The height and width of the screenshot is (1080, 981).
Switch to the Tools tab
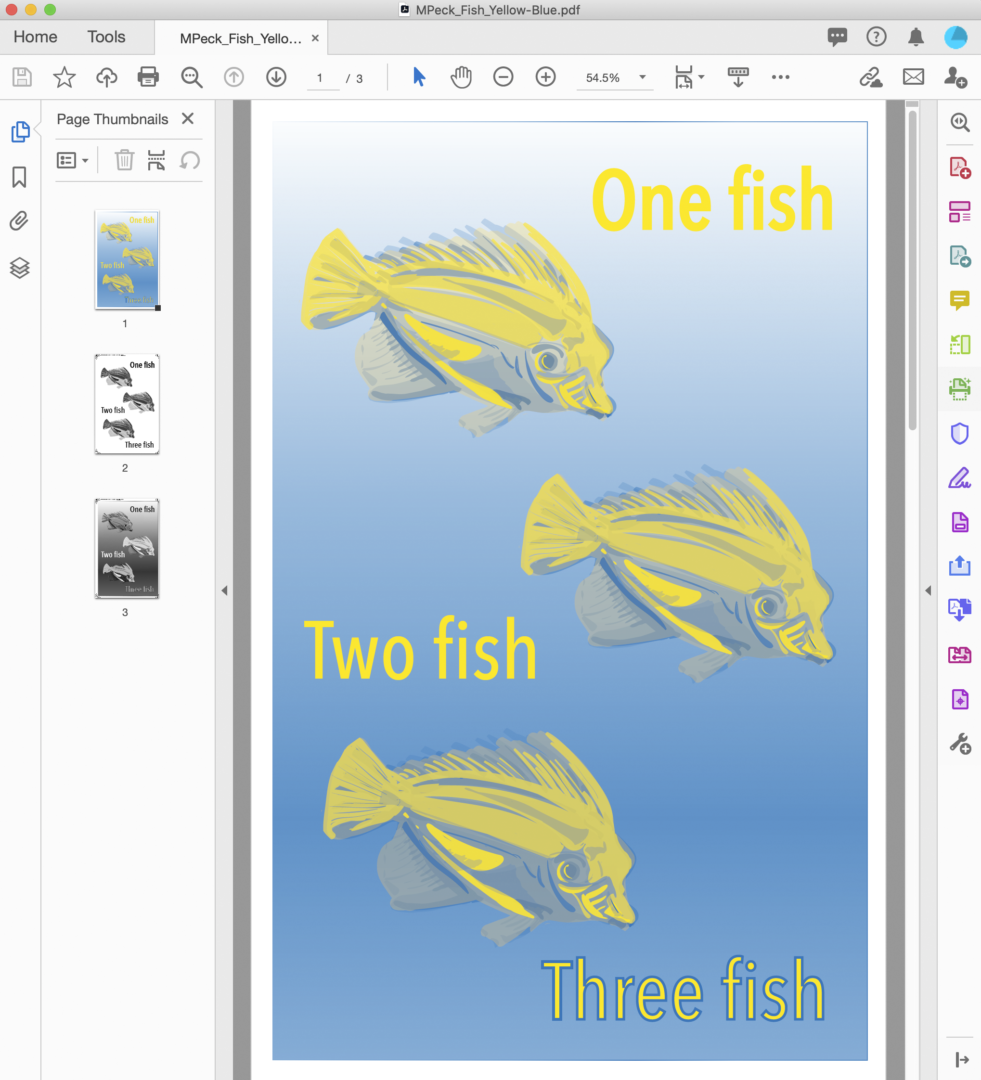click(106, 37)
